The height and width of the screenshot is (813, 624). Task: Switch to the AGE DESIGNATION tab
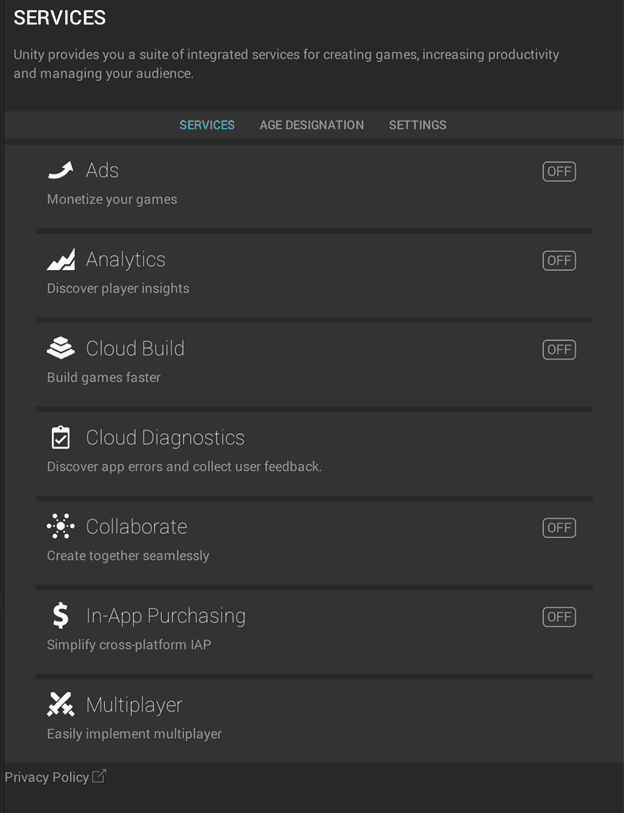pyautogui.click(x=311, y=125)
